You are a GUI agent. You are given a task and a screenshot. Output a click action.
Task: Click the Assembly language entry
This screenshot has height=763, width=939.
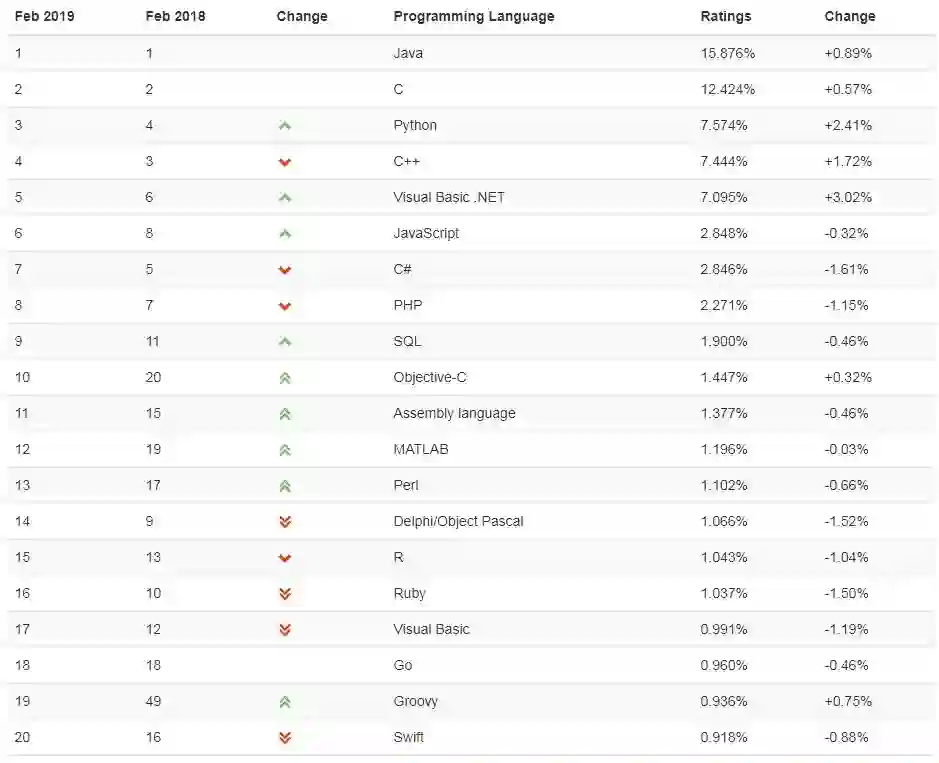(x=454, y=413)
